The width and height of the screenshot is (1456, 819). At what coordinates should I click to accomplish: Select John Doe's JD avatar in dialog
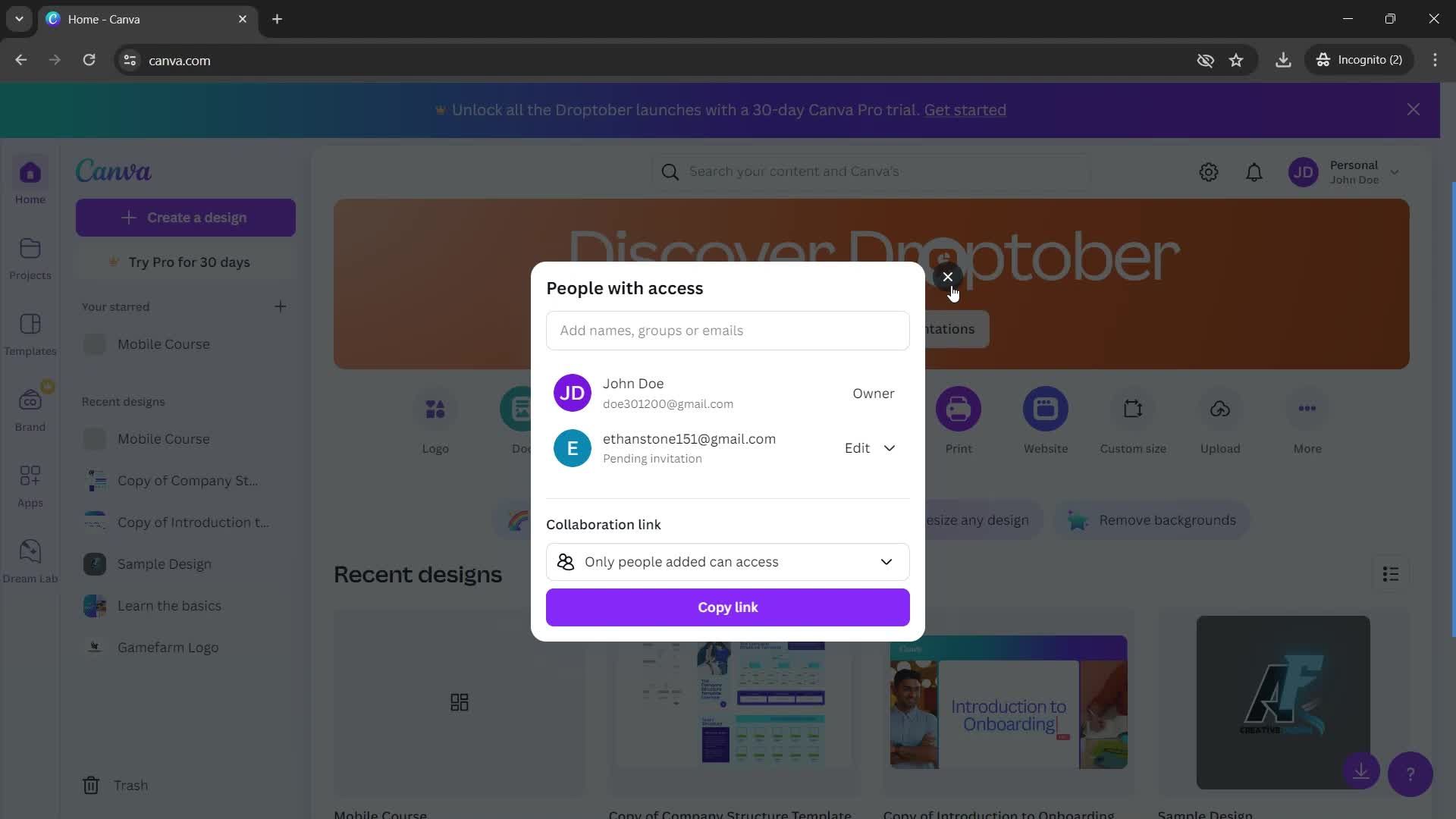coord(572,393)
